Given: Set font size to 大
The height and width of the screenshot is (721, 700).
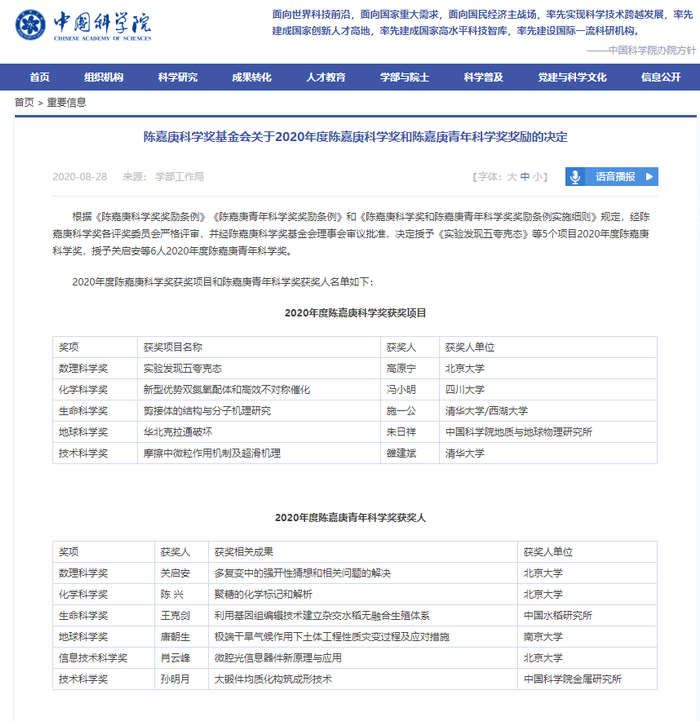Looking at the screenshot, I should [x=512, y=177].
